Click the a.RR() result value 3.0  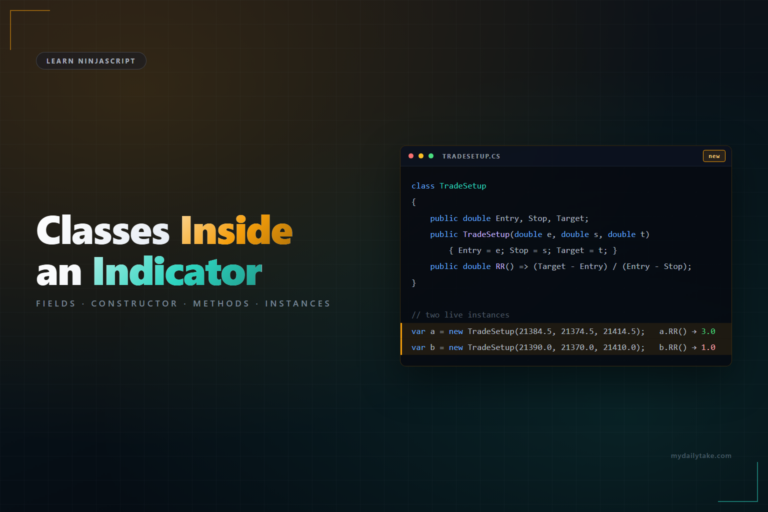tap(708, 331)
